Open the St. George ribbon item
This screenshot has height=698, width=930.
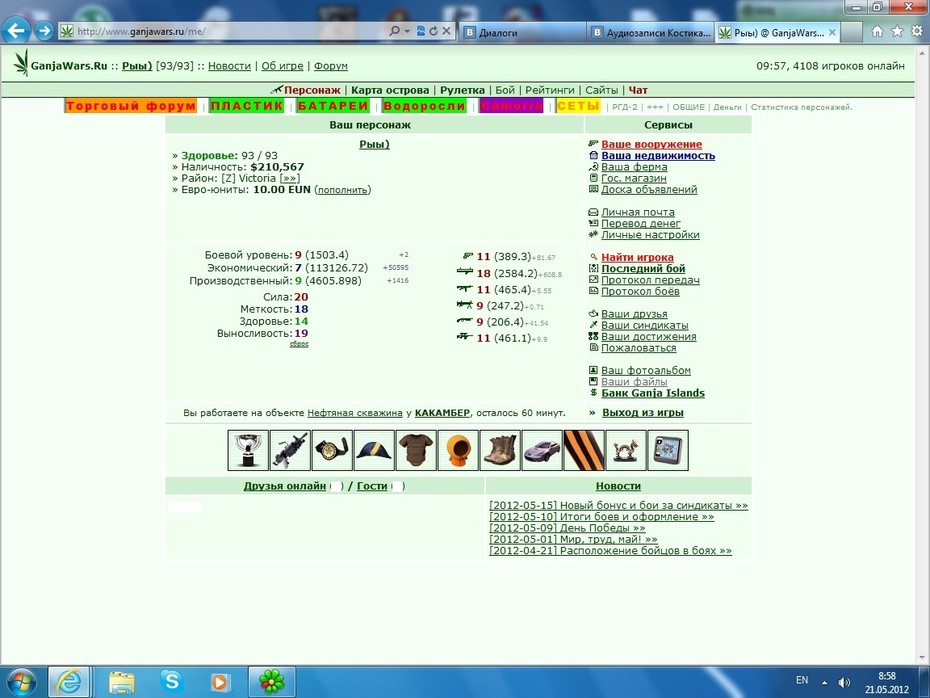point(584,451)
